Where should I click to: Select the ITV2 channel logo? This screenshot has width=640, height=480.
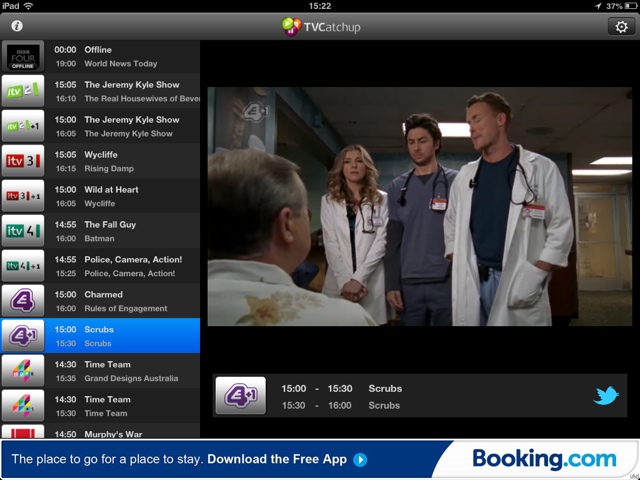tap(23, 91)
